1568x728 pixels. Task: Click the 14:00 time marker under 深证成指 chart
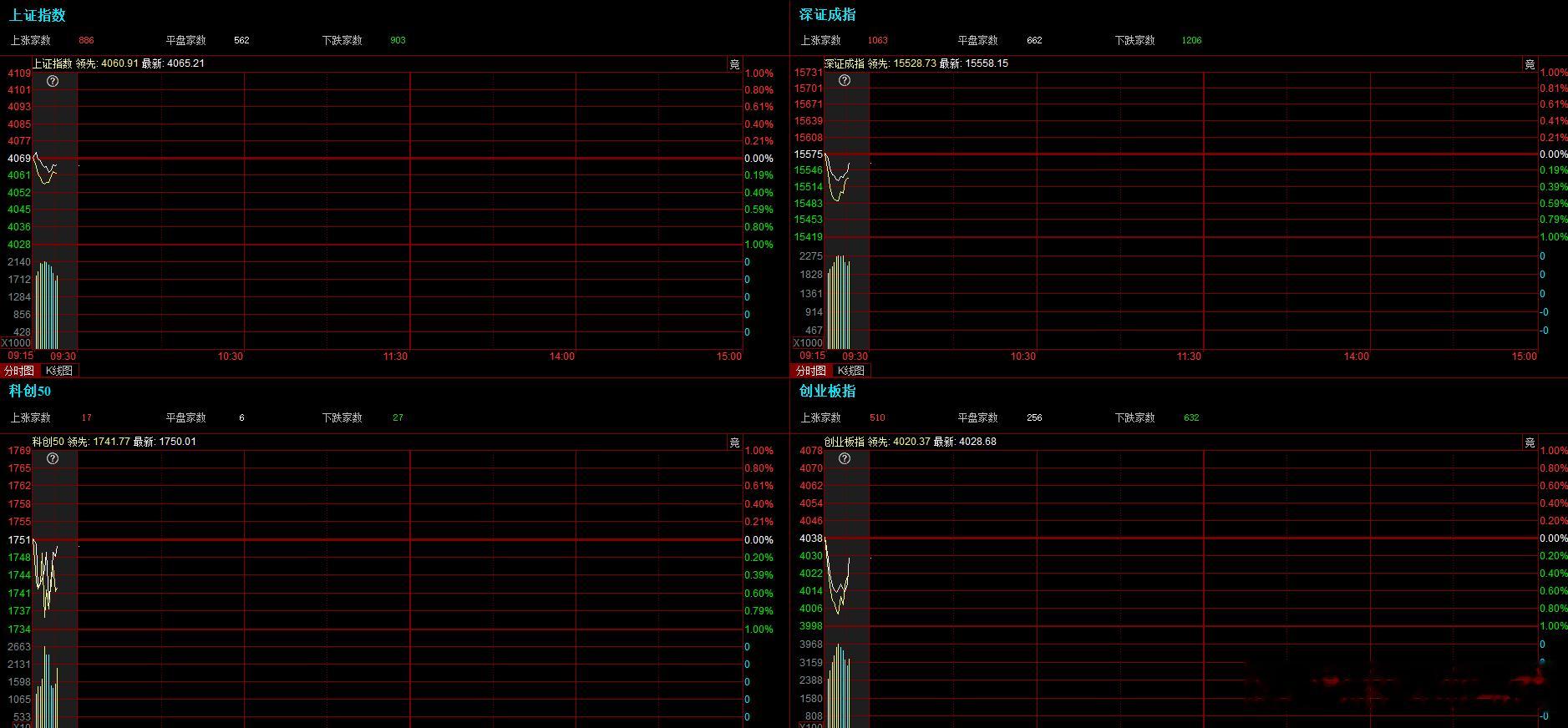point(1357,356)
